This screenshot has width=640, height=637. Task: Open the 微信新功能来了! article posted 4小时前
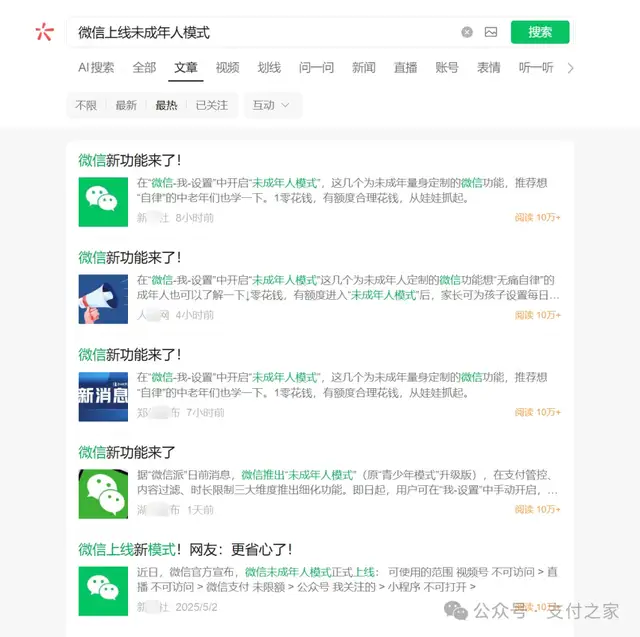(x=130, y=257)
